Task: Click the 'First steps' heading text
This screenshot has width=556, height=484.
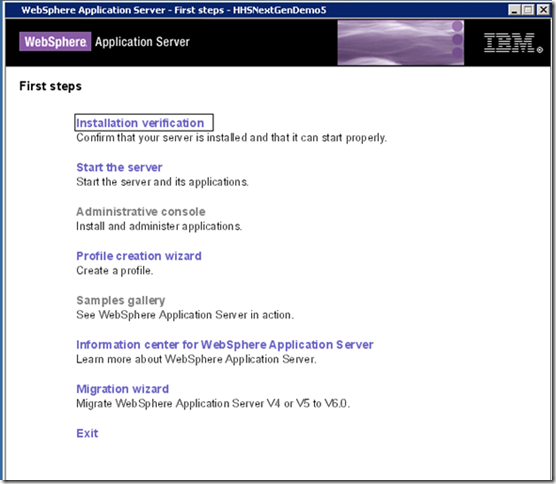Action: [x=50, y=86]
